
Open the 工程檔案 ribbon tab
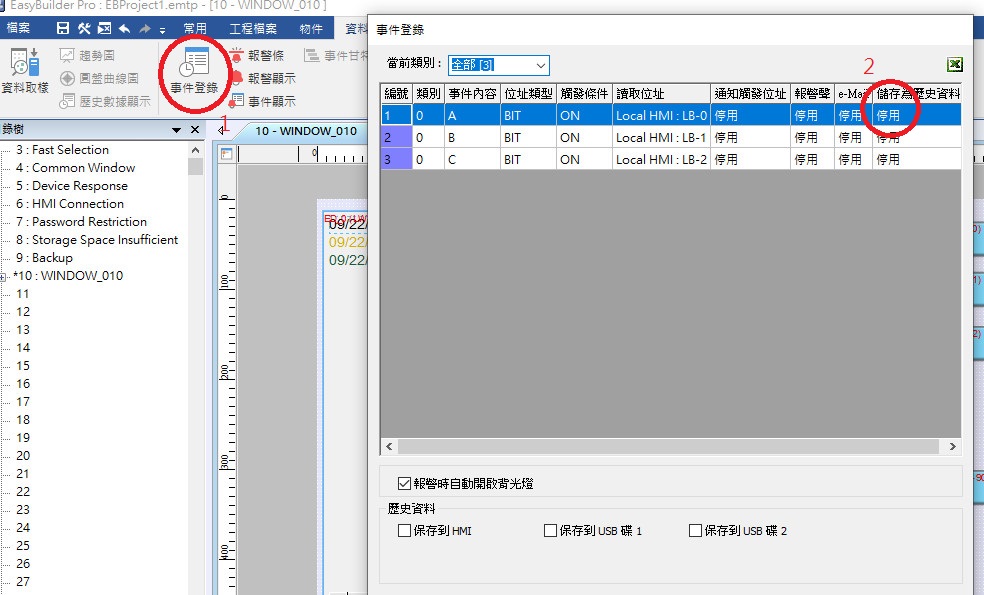[254, 29]
